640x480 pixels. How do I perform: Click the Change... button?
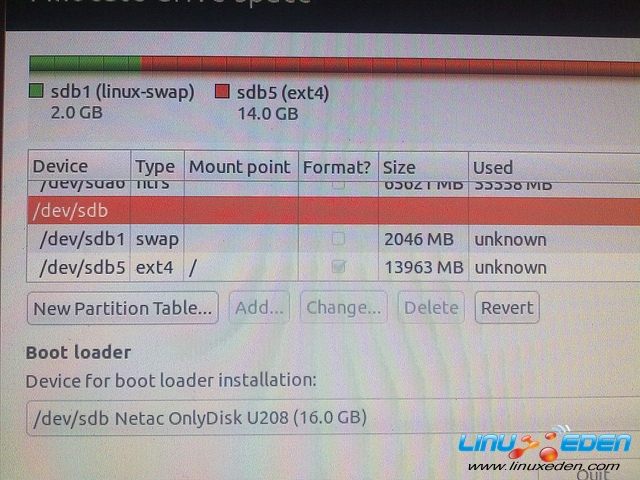(x=344, y=307)
